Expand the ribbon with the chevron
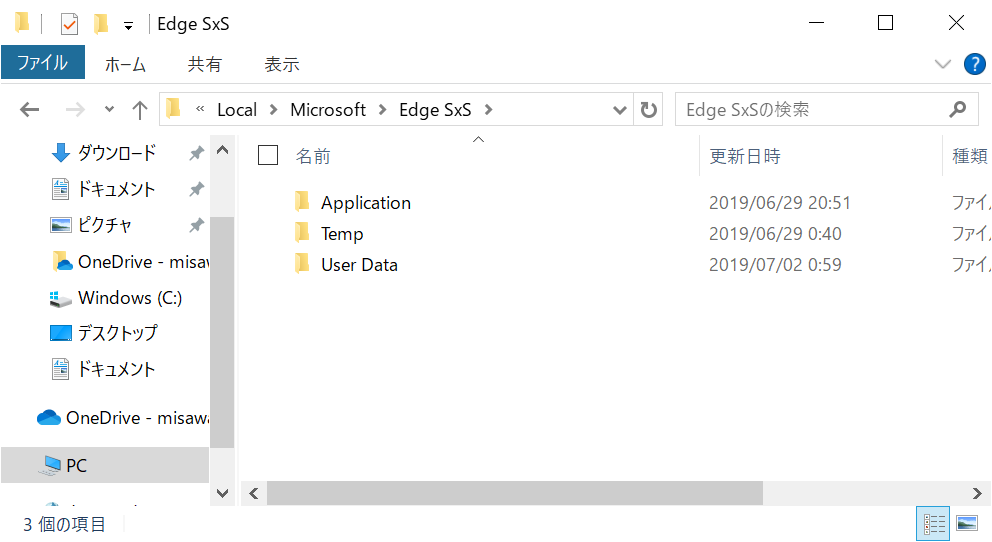Viewport: 992px width, 542px height. click(x=942, y=64)
